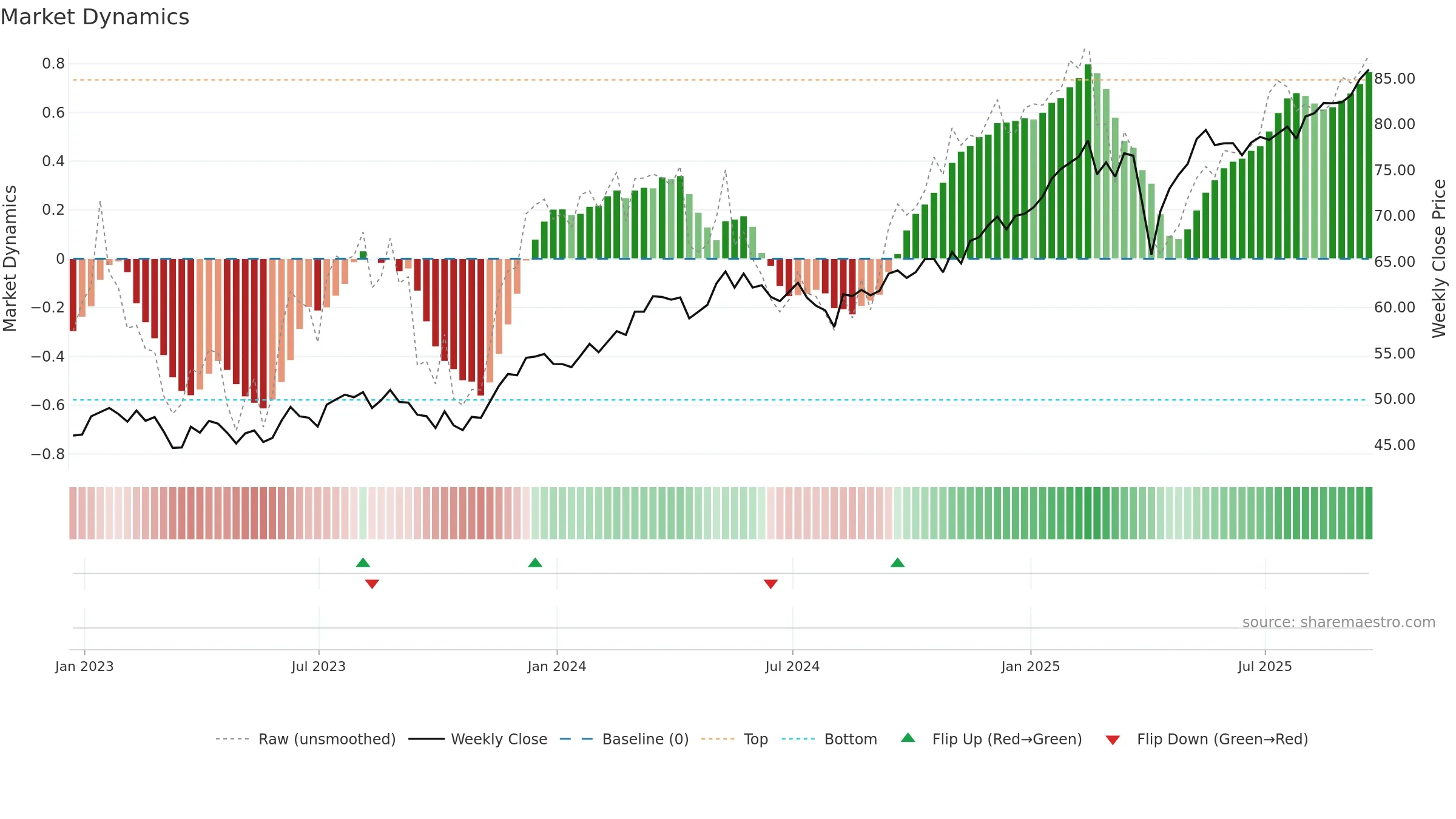Click the blue dashed Baseline line sample in legend

coord(576,739)
